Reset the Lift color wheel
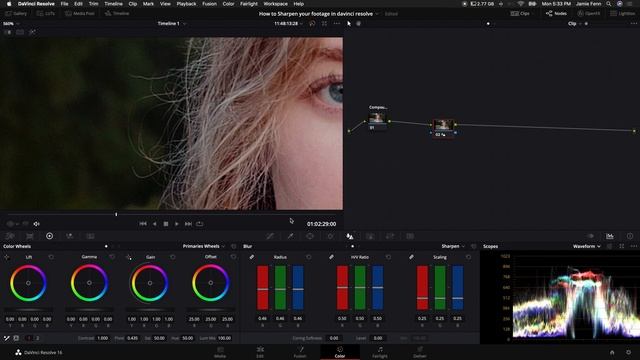The width and height of the screenshot is (640, 360). point(51,257)
